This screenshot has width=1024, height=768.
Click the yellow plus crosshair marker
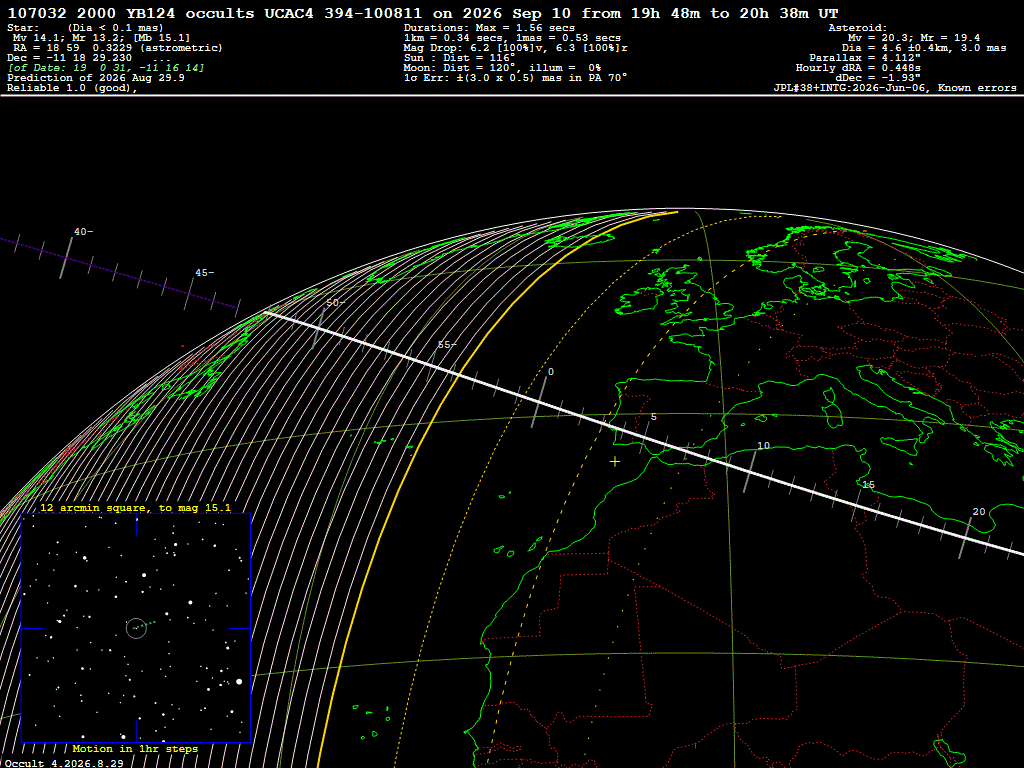(x=615, y=462)
